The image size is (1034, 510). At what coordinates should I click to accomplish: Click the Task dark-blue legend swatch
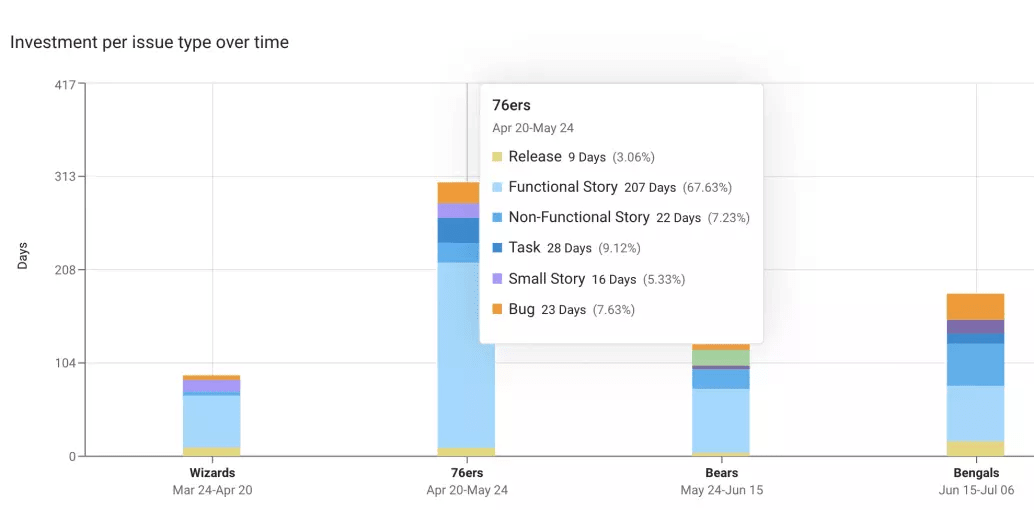[497, 248]
